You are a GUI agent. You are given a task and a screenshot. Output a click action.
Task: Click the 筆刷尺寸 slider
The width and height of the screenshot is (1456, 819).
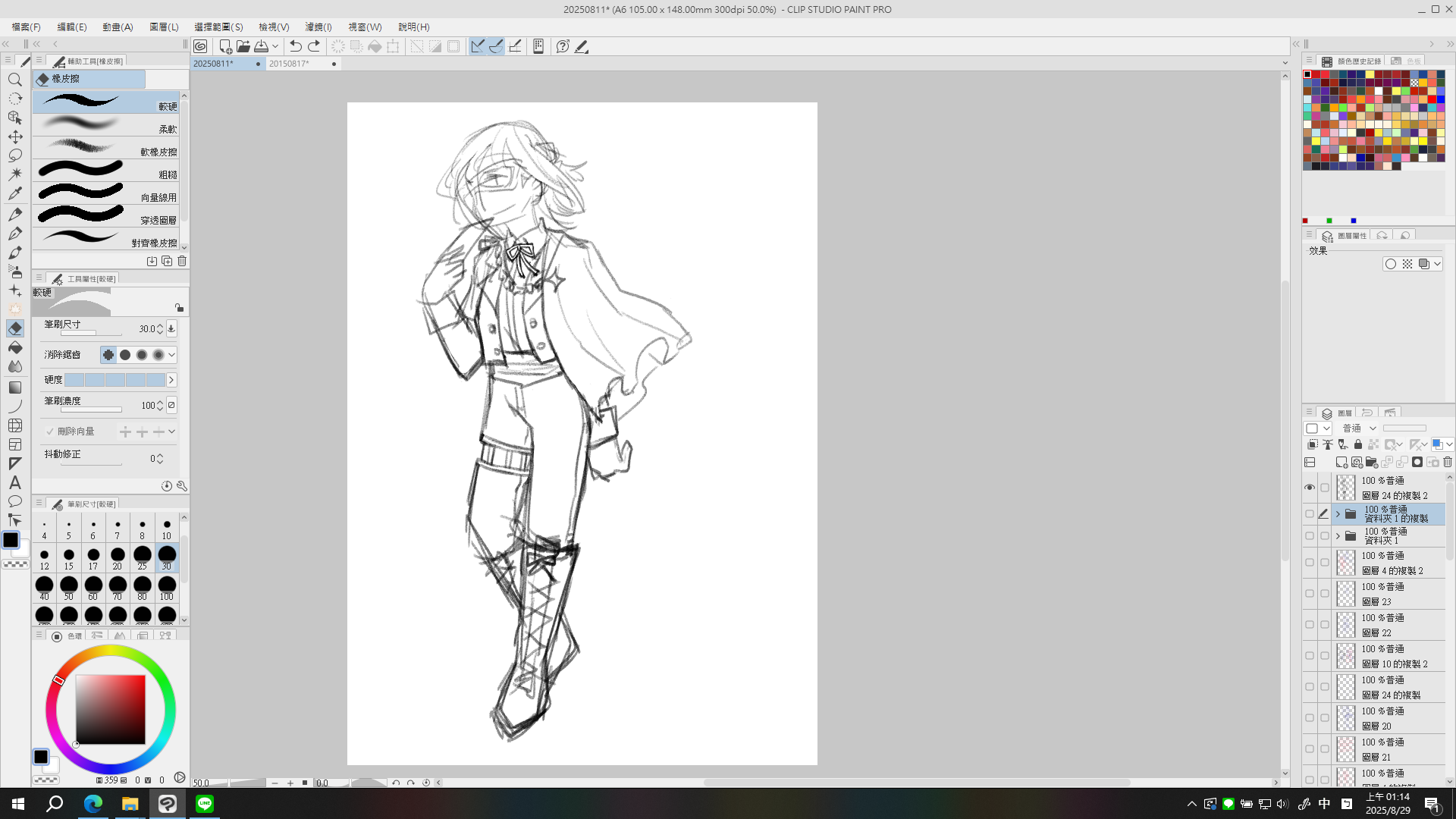(91, 334)
